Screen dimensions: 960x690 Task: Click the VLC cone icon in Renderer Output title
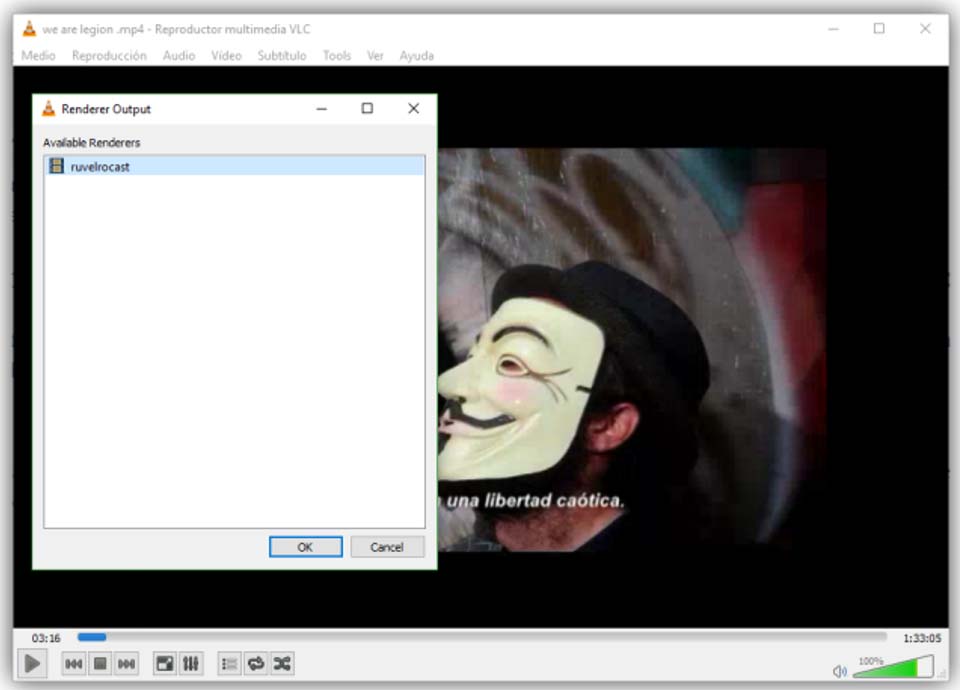click(48, 109)
